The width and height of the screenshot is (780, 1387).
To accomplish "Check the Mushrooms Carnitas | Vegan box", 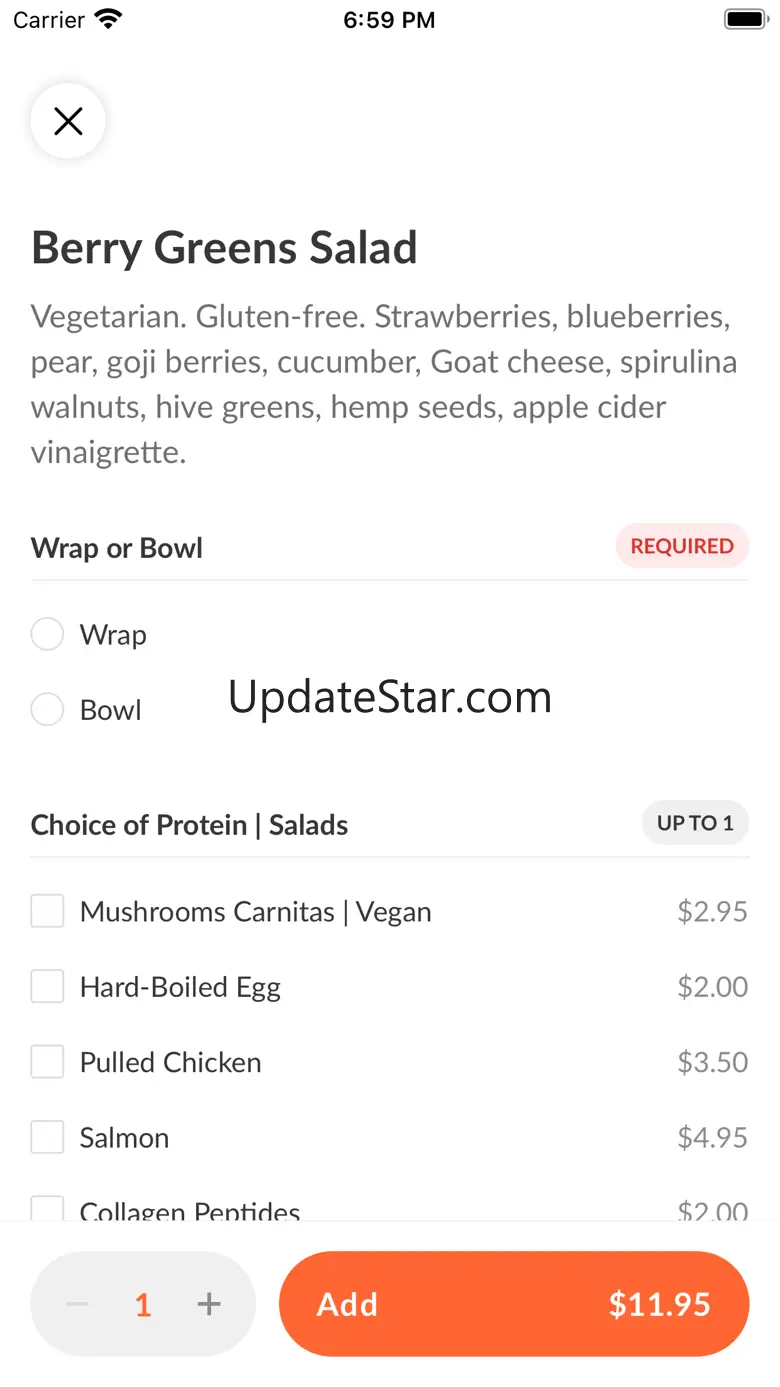I will click(x=47, y=911).
